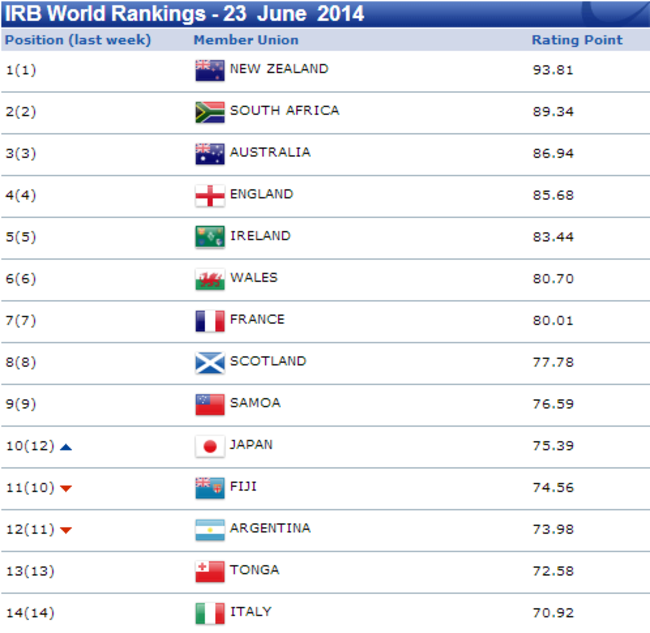This screenshot has width=650, height=633.
Task: Select rating value 70.92
Action: (553, 613)
